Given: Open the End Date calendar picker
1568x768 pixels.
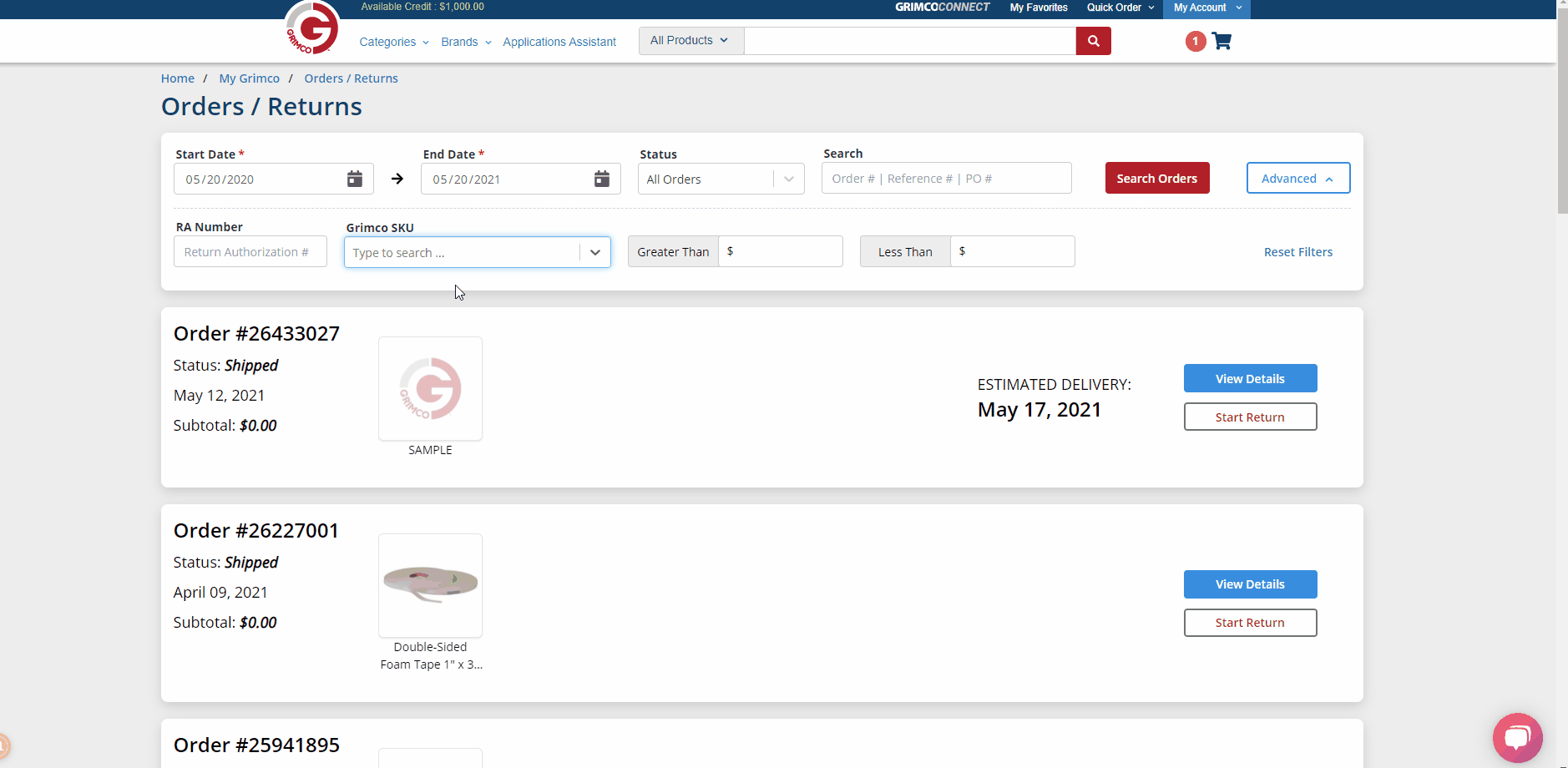Looking at the screenshot, I should tap(601, 179).
